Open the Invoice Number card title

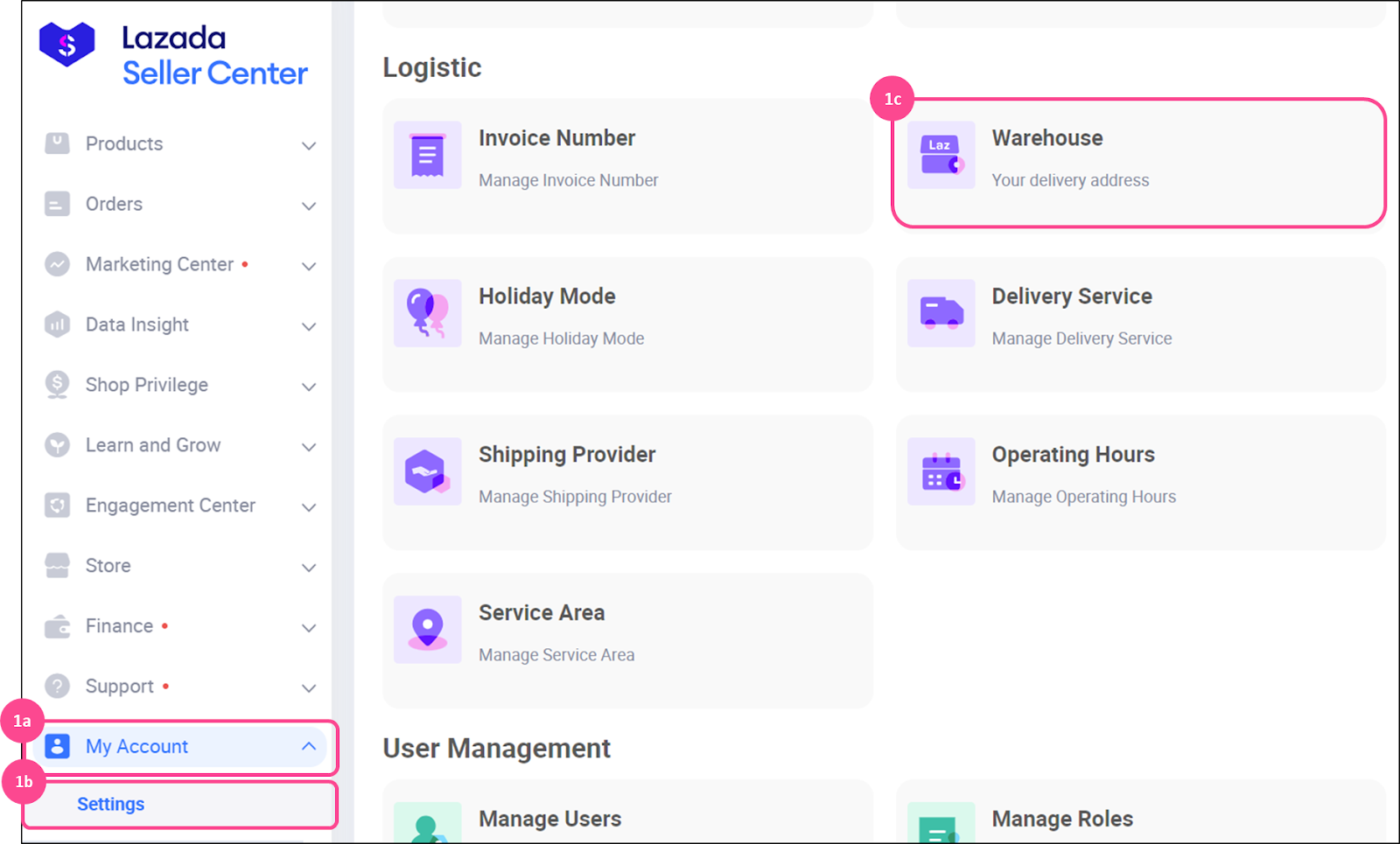[556, 138]
